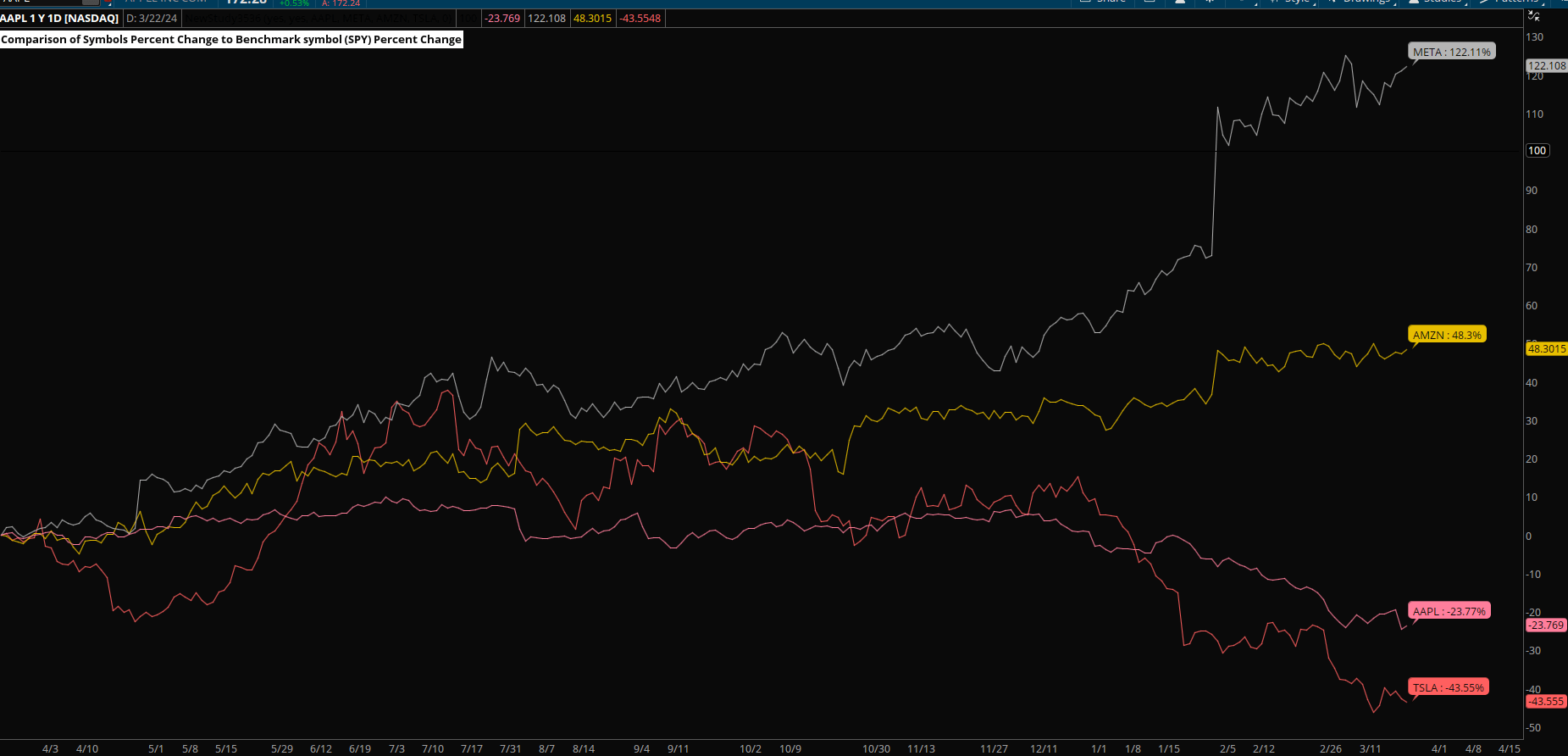Click the 7/17 date on the time axis
The image size is (1568, 756).
tap(472, 748)
